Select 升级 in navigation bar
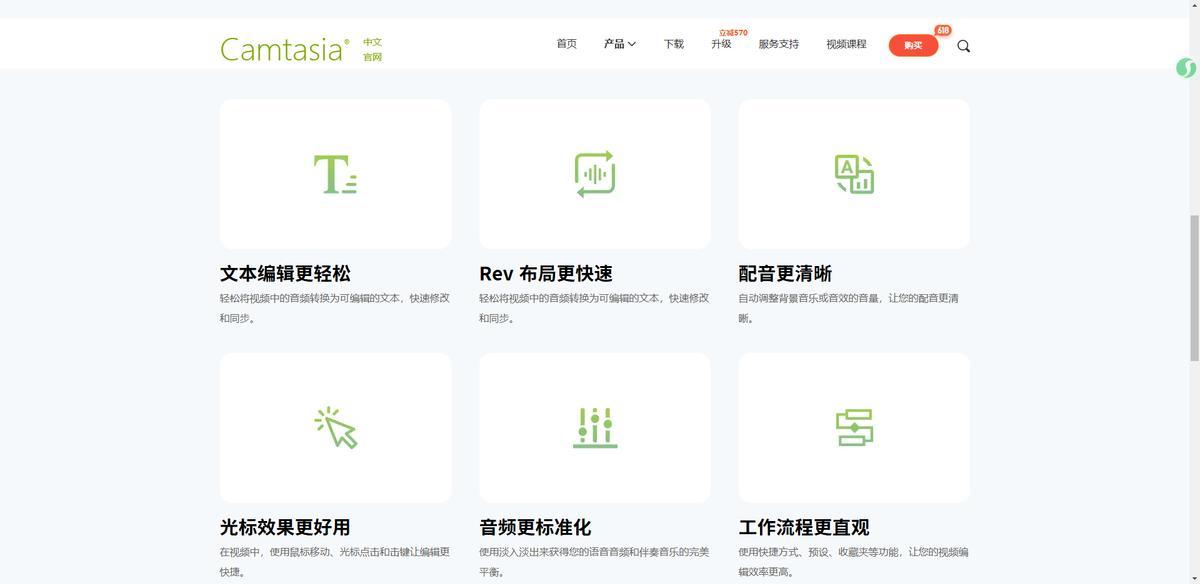 click(x=721, y=44)
